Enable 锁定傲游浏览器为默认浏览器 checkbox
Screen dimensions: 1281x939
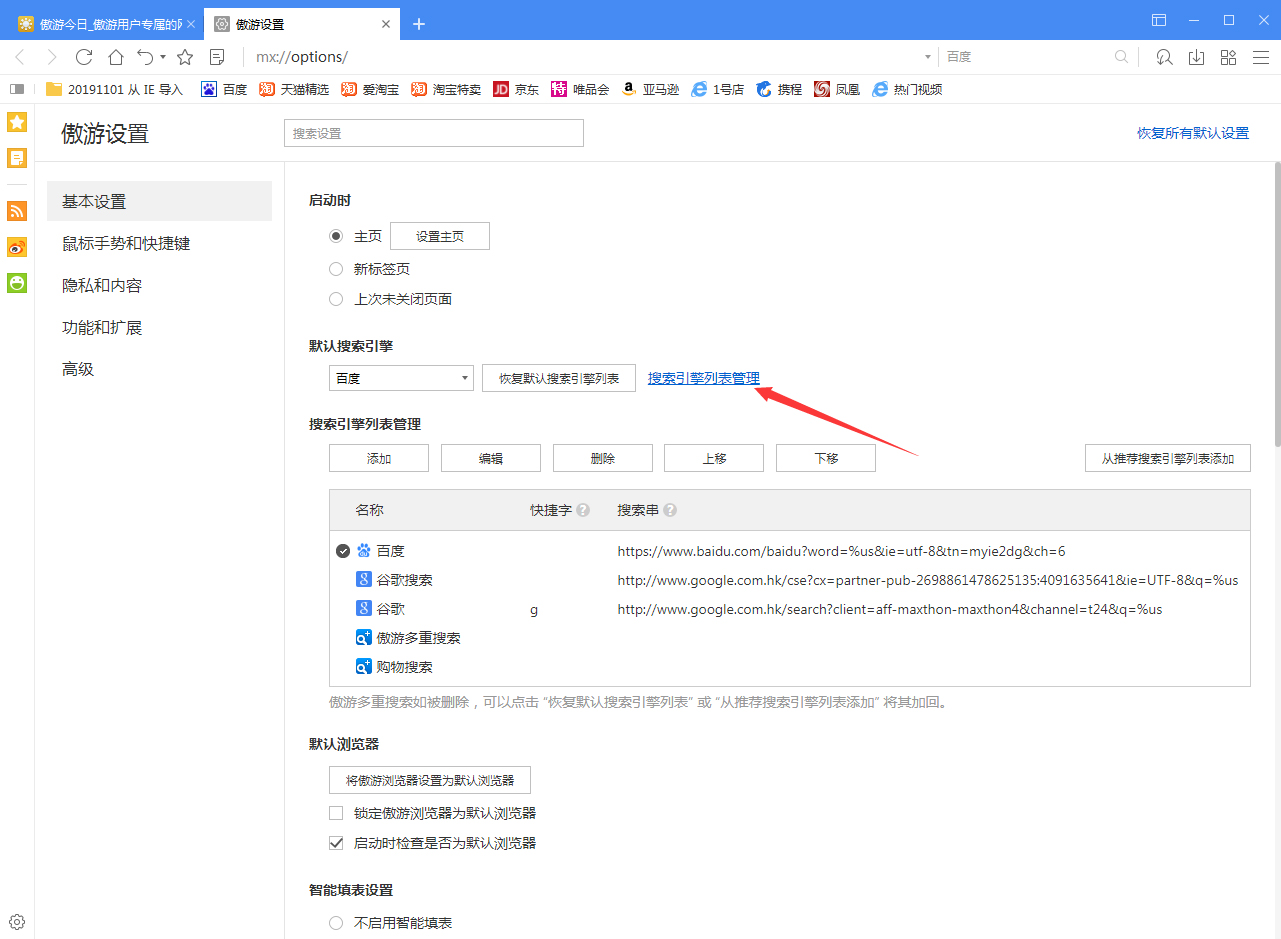[336, 812]
